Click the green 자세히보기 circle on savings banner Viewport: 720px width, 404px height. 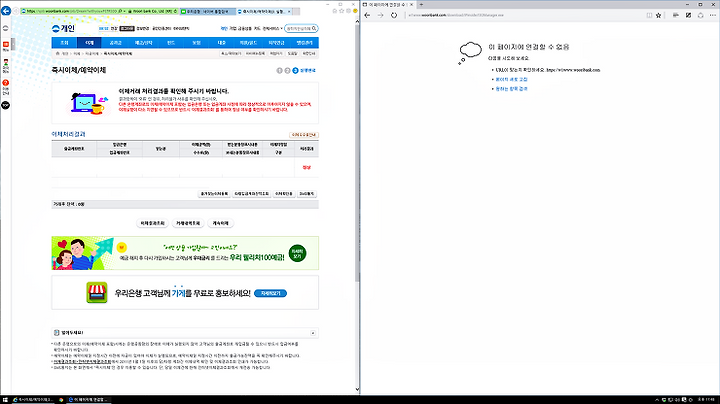coord(297,253)
